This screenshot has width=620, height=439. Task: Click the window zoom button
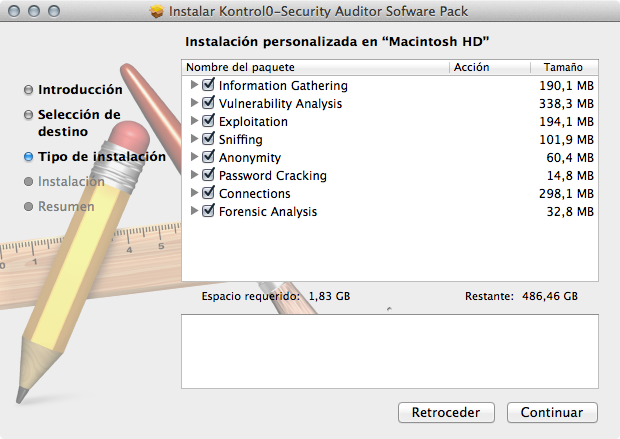[54, 11]
